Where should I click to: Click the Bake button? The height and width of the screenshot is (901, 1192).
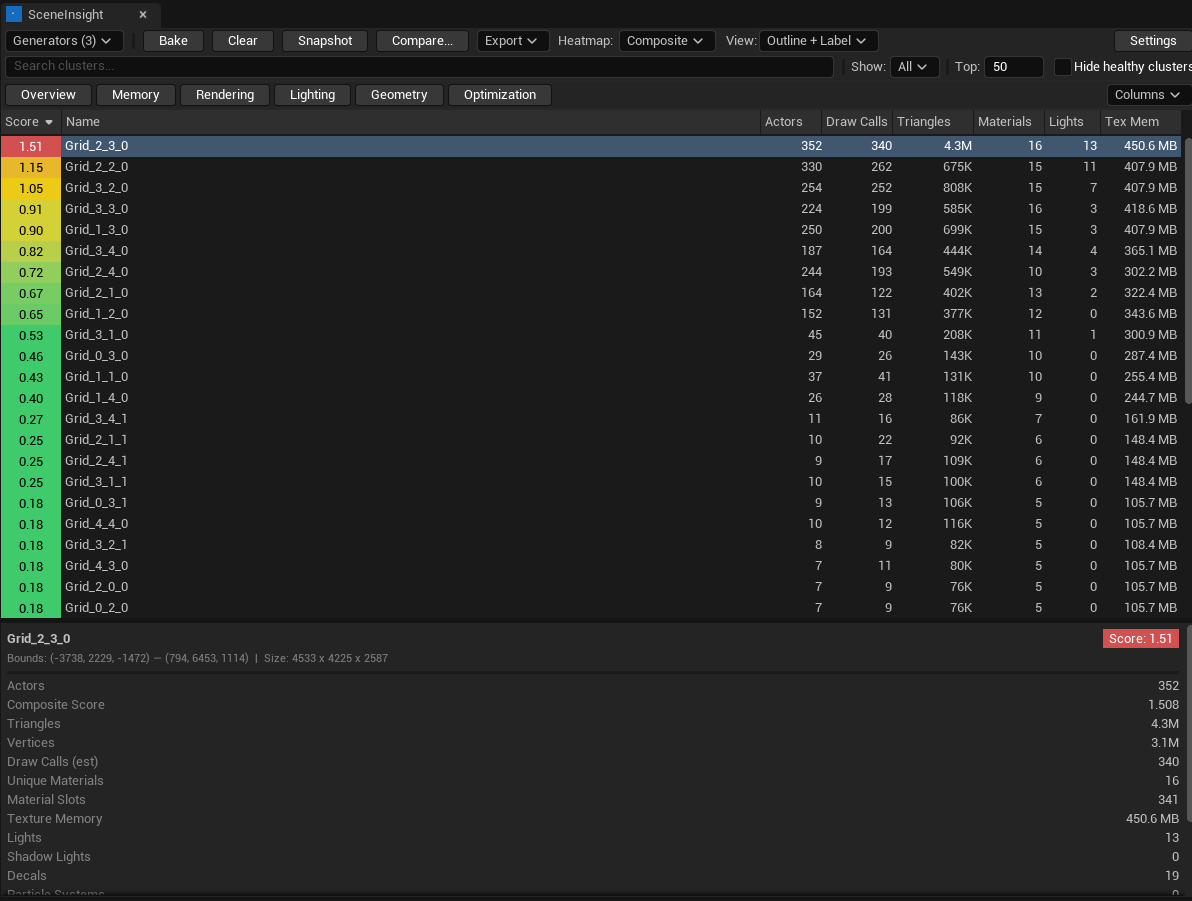173,41
